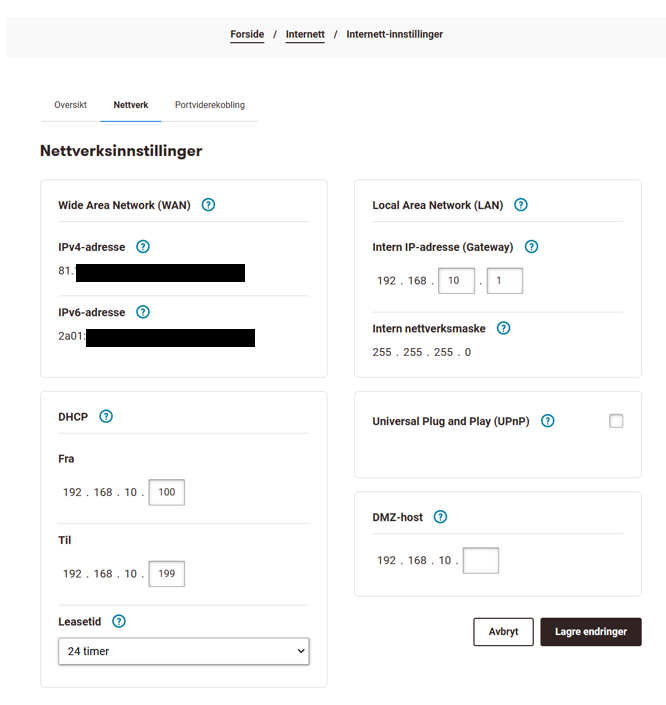Screen dimensions: 666x705
Task: Open help for Intern nettverksmaske
Action: (503, 328)
